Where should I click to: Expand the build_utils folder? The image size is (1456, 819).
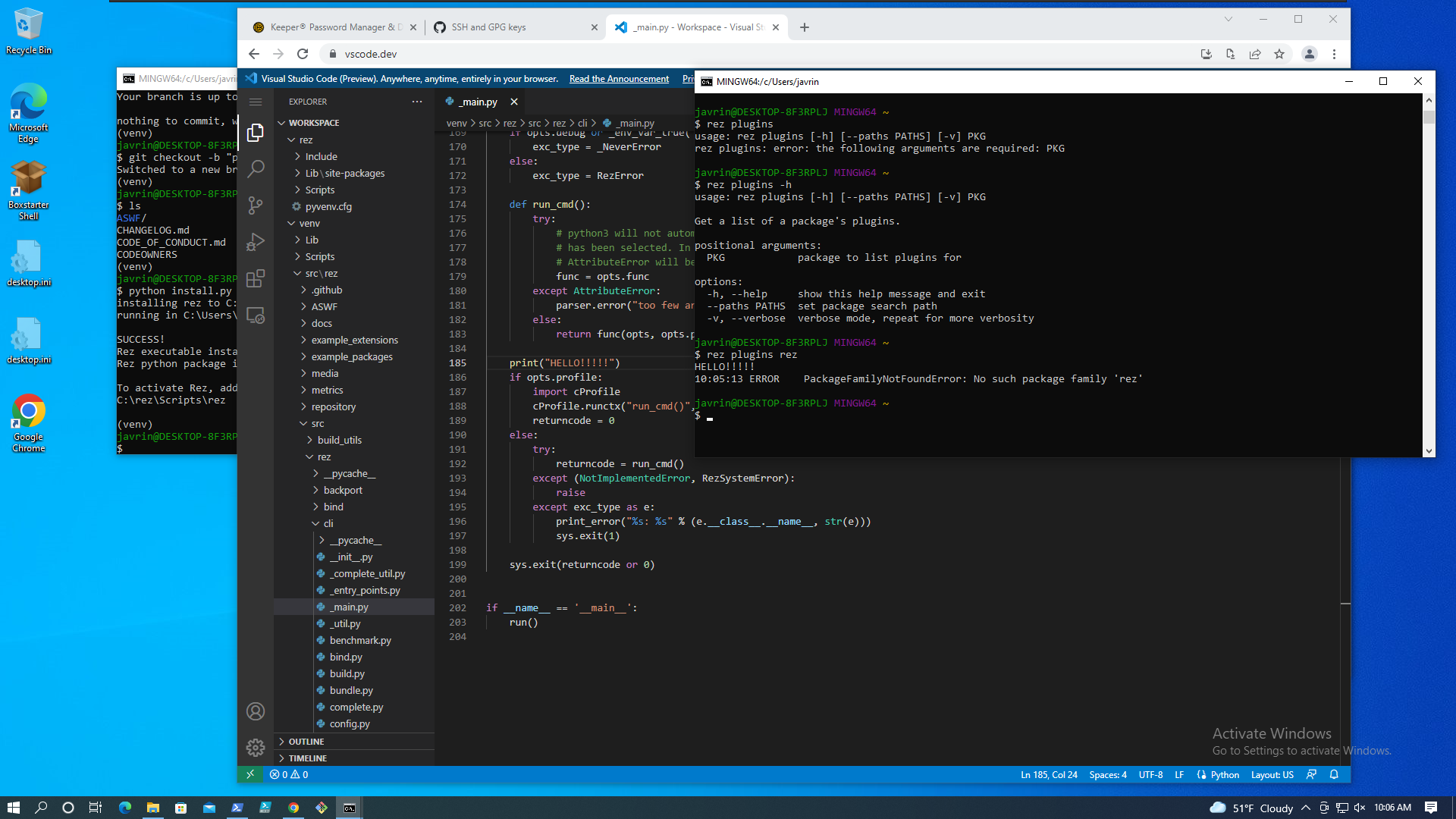pyautogui.click(x=339, y=441)
